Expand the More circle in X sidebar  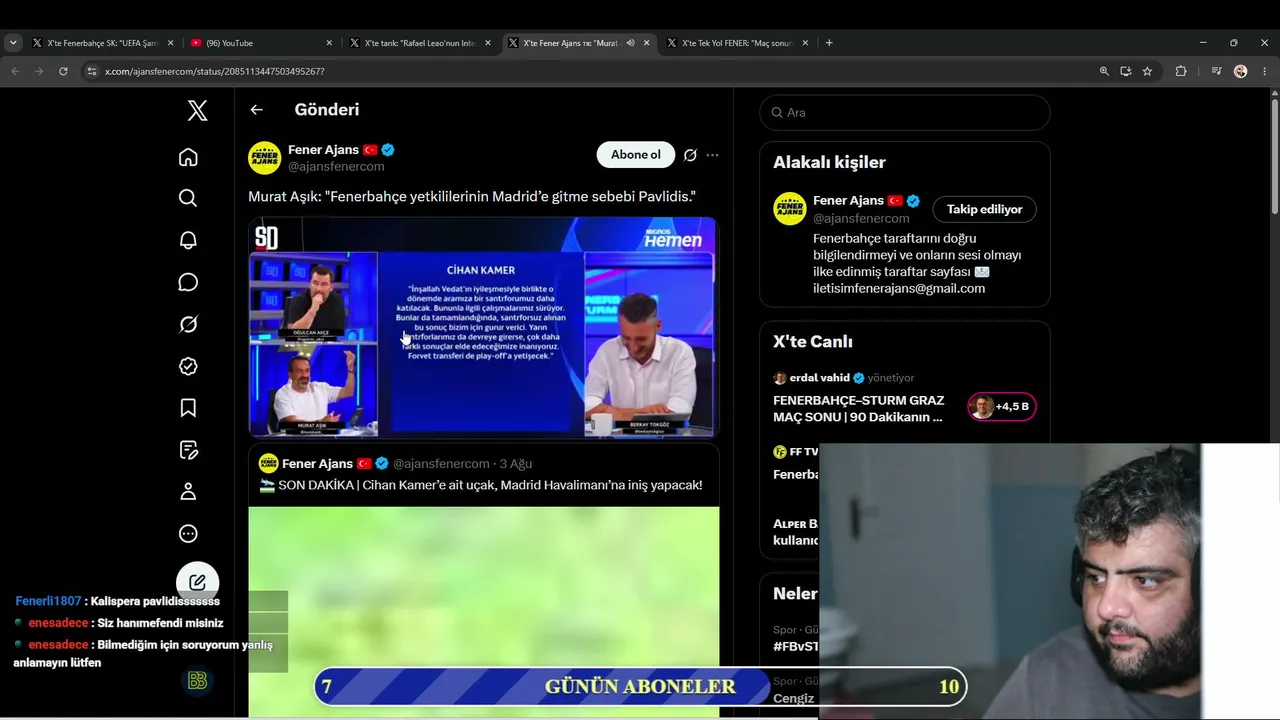coord(188,534)
